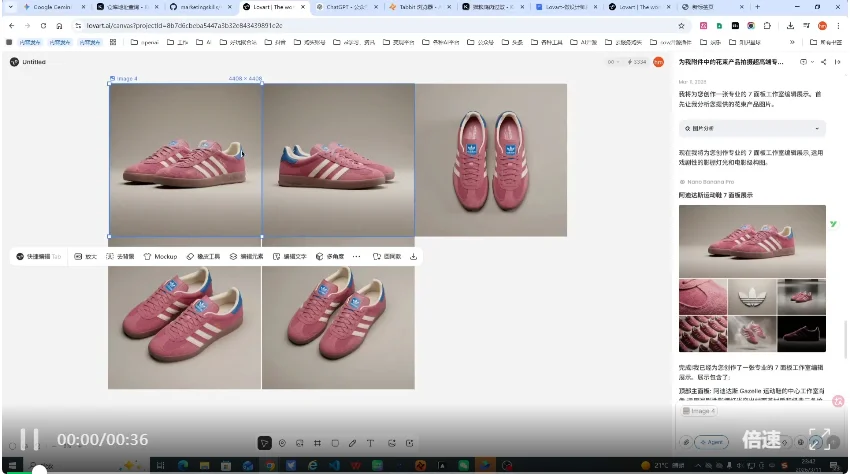Click the upscale (放大) tool

click(x=85, y=257)
